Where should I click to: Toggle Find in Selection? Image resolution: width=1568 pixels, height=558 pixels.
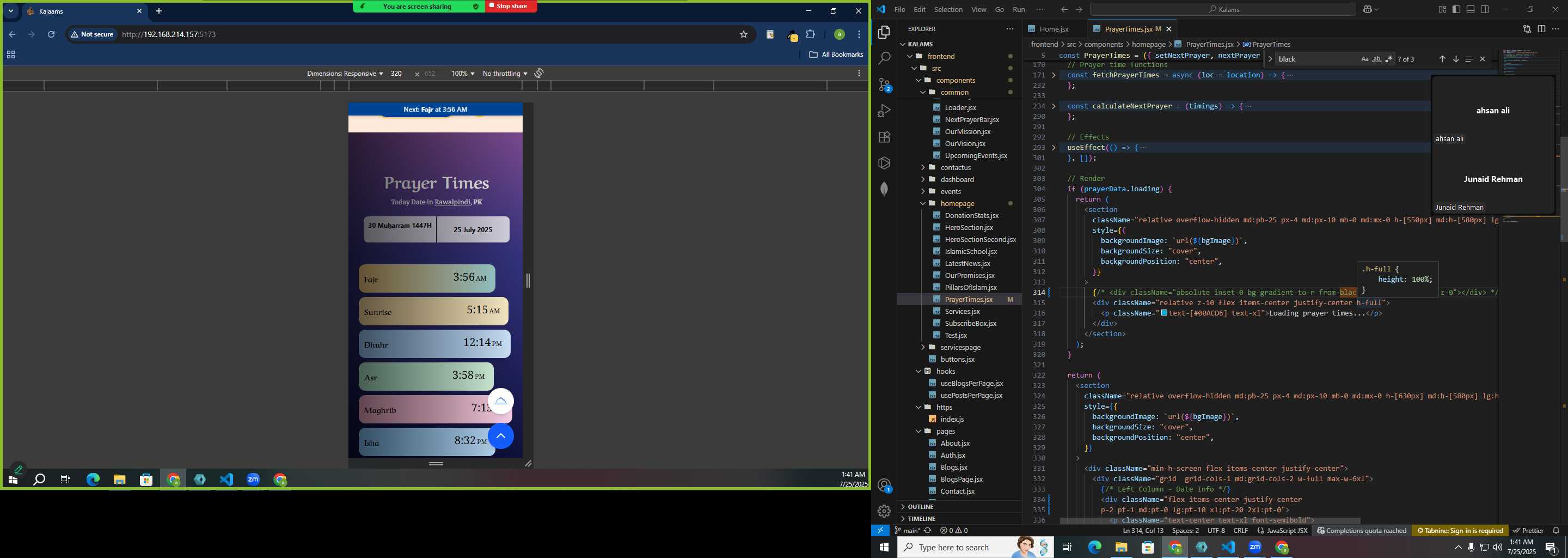coord(1469,59)
